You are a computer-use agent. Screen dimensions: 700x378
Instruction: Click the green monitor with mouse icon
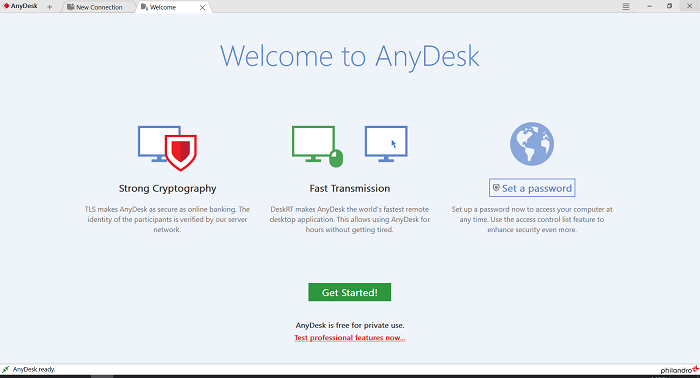pos(317,146)
